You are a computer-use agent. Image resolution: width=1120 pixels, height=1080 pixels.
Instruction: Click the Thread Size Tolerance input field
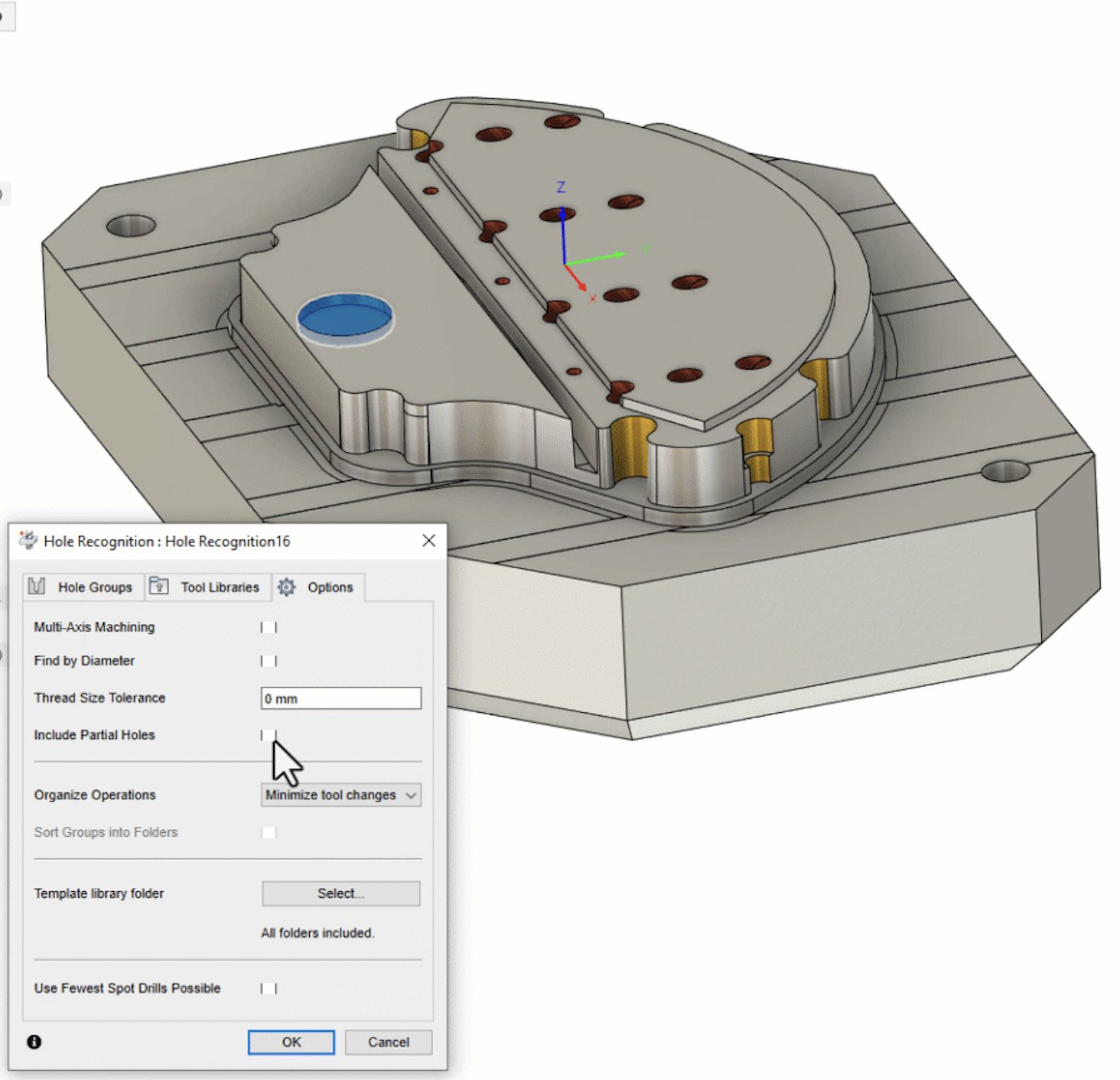pos(341,698)
